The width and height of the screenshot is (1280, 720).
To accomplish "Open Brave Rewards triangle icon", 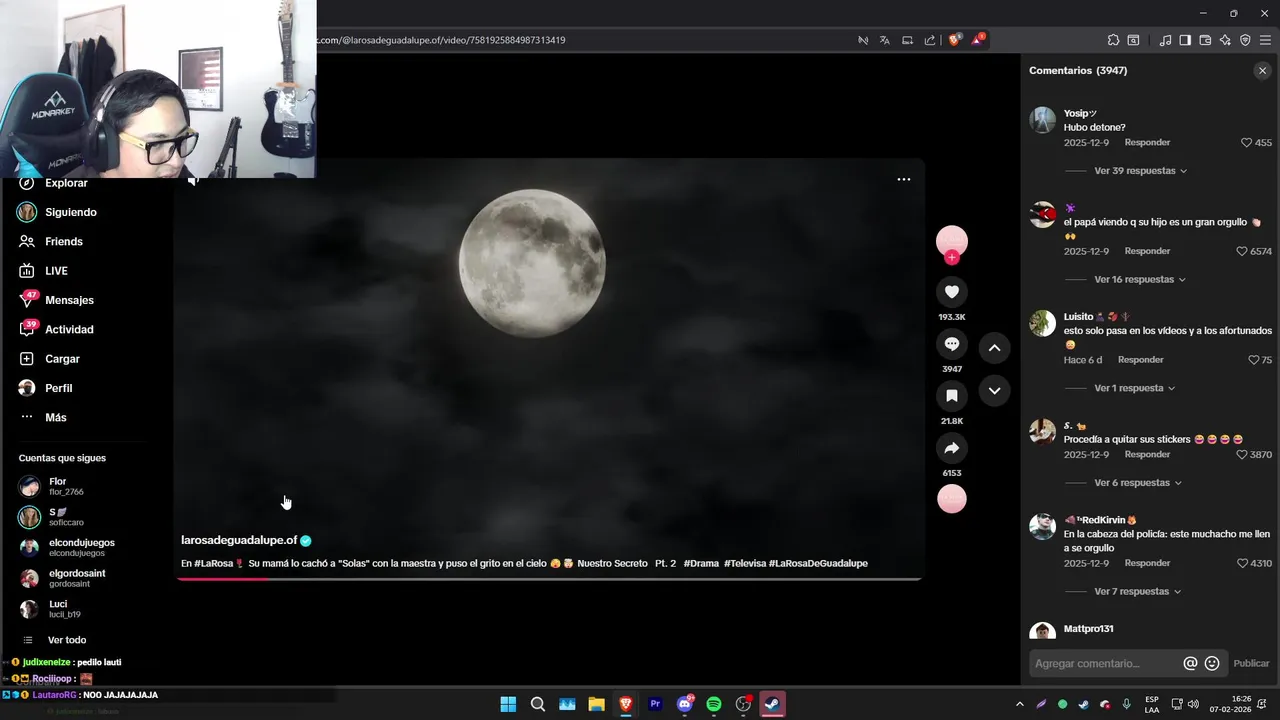I will pos(979,40).
